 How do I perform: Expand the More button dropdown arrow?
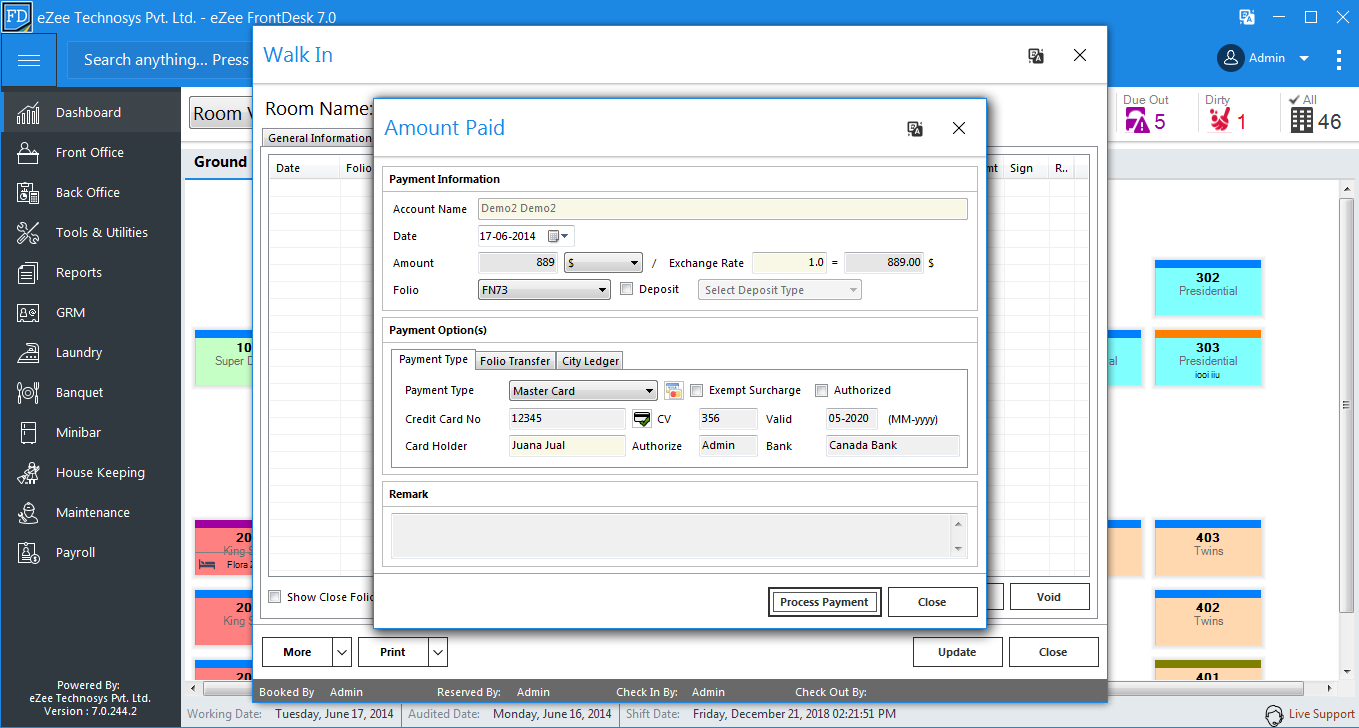pyautogui.click(x=342, y=652)
